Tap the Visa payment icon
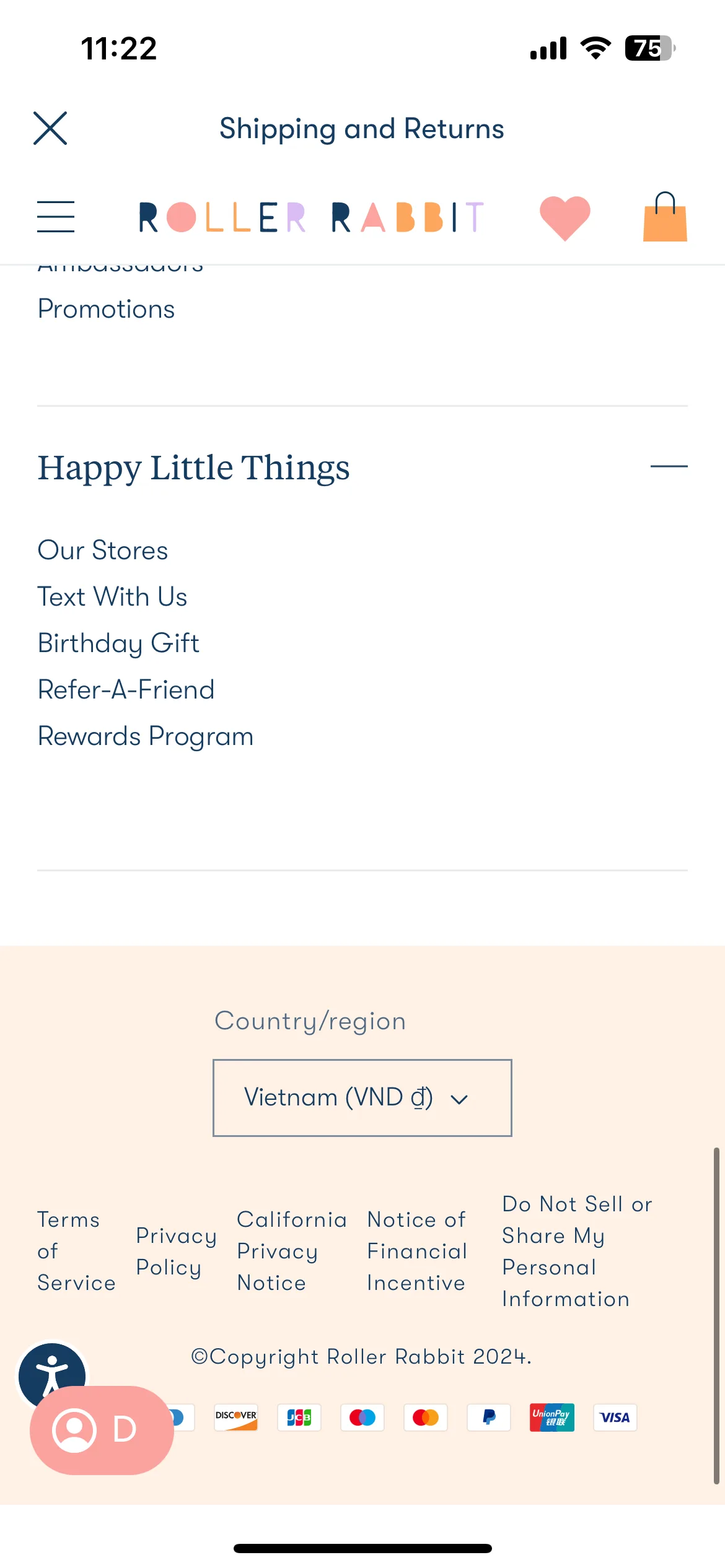 pos(615,1417)
